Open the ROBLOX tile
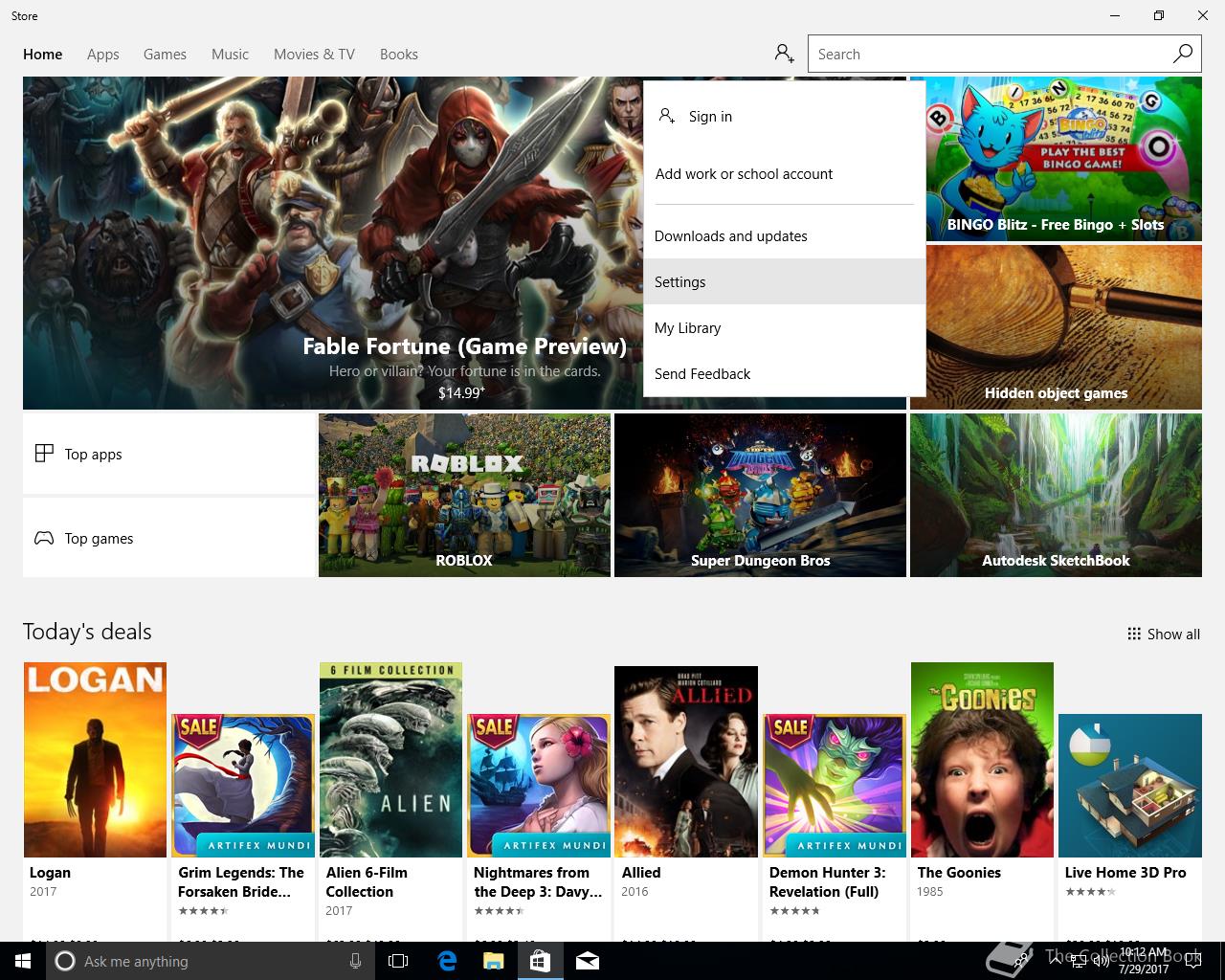 [464, 495]
